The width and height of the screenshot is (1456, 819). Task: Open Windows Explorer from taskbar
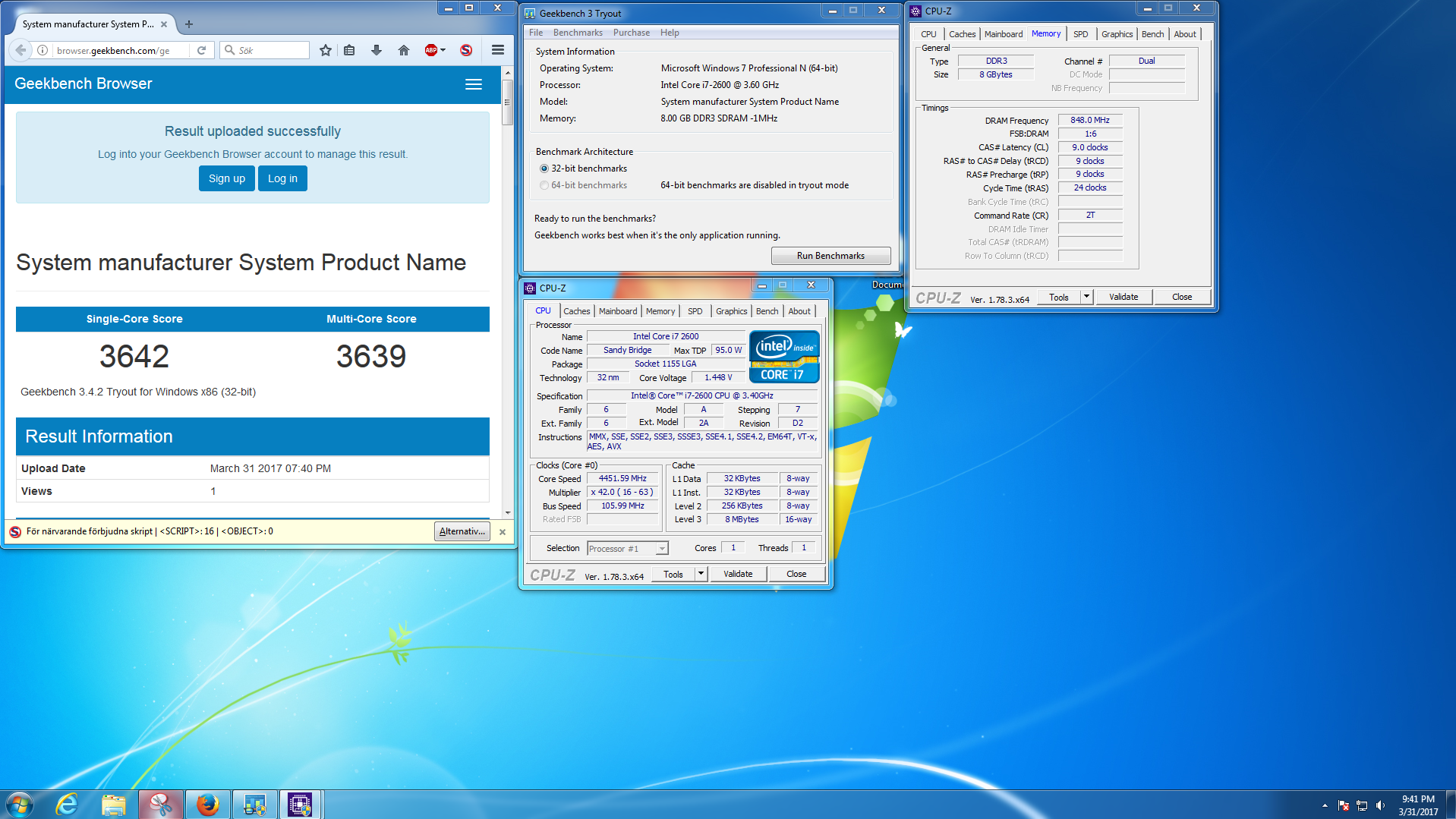pyautogui.click(x=114, y=805)
